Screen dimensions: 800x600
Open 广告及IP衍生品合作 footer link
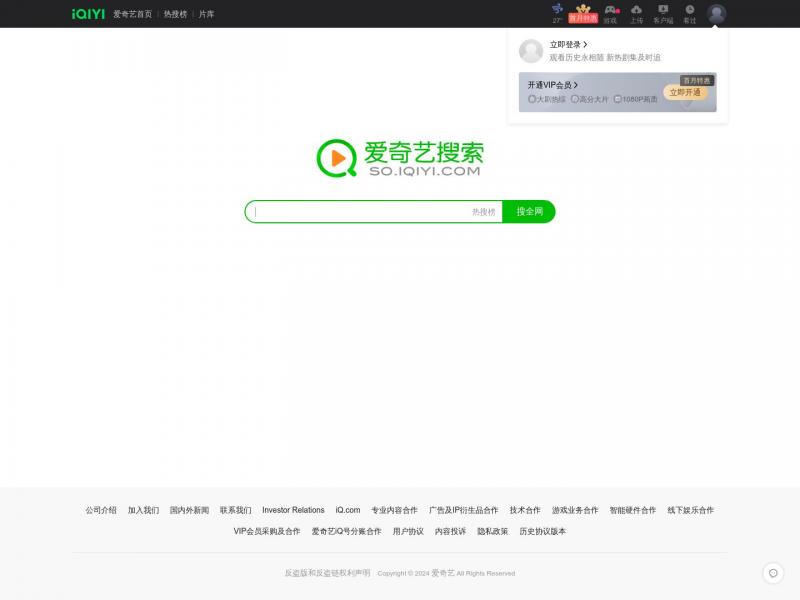point(464,510)
